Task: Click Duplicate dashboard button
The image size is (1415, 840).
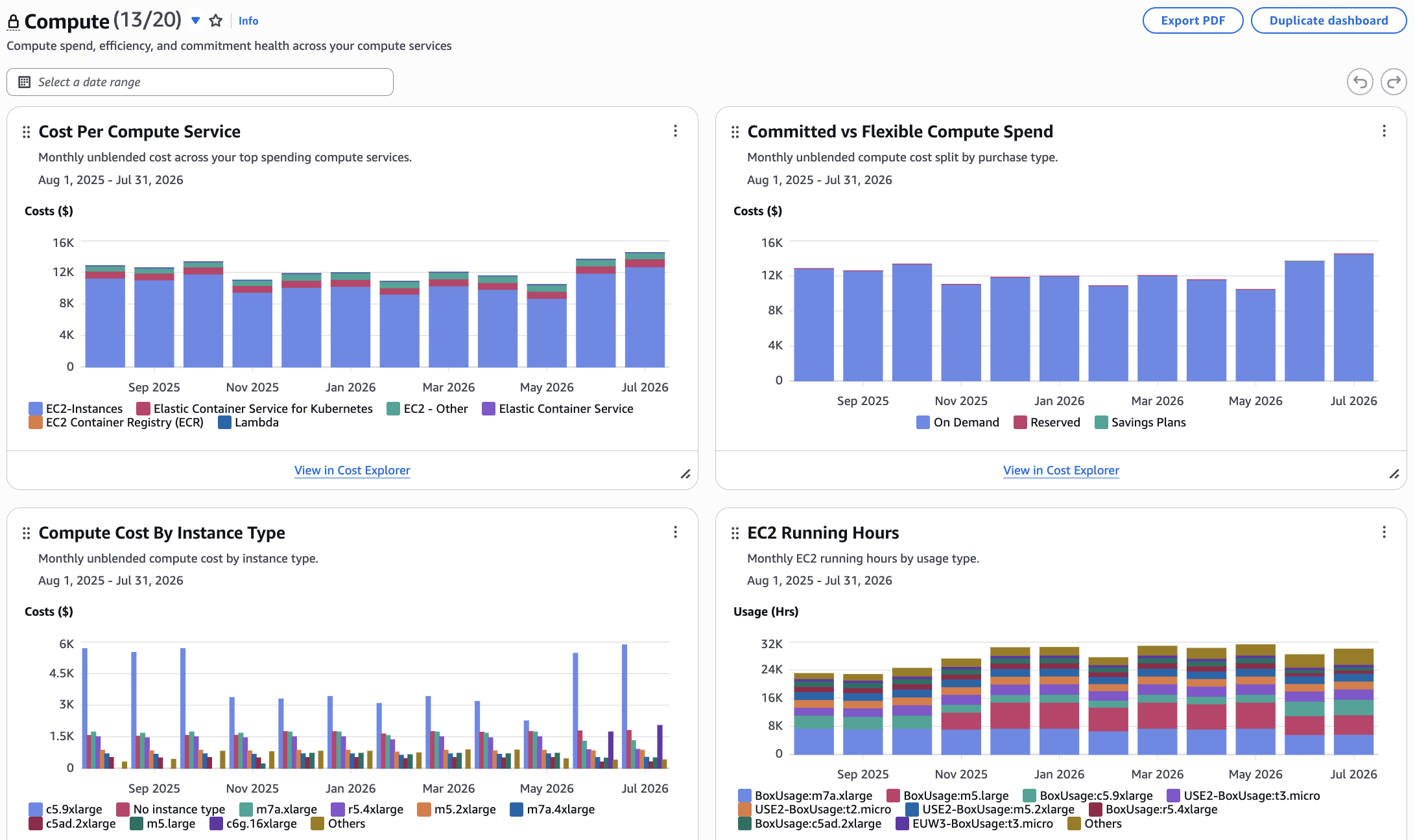Action: click(x=1328, y=20)
